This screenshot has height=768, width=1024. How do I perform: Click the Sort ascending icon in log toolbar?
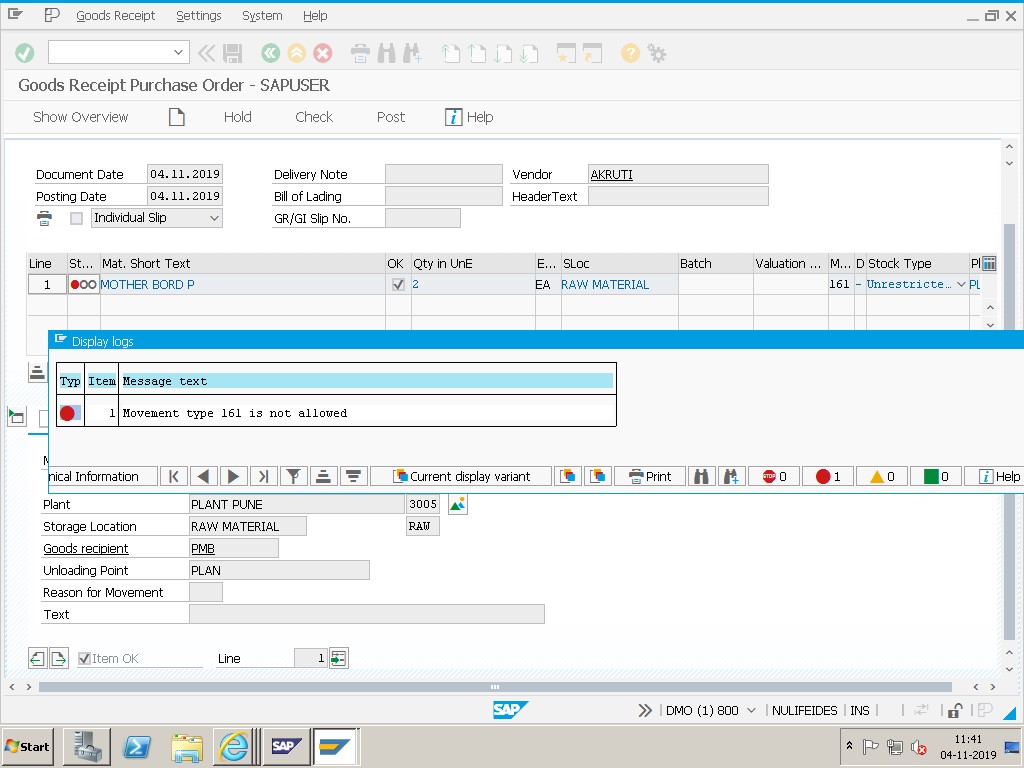pos(323,476)
